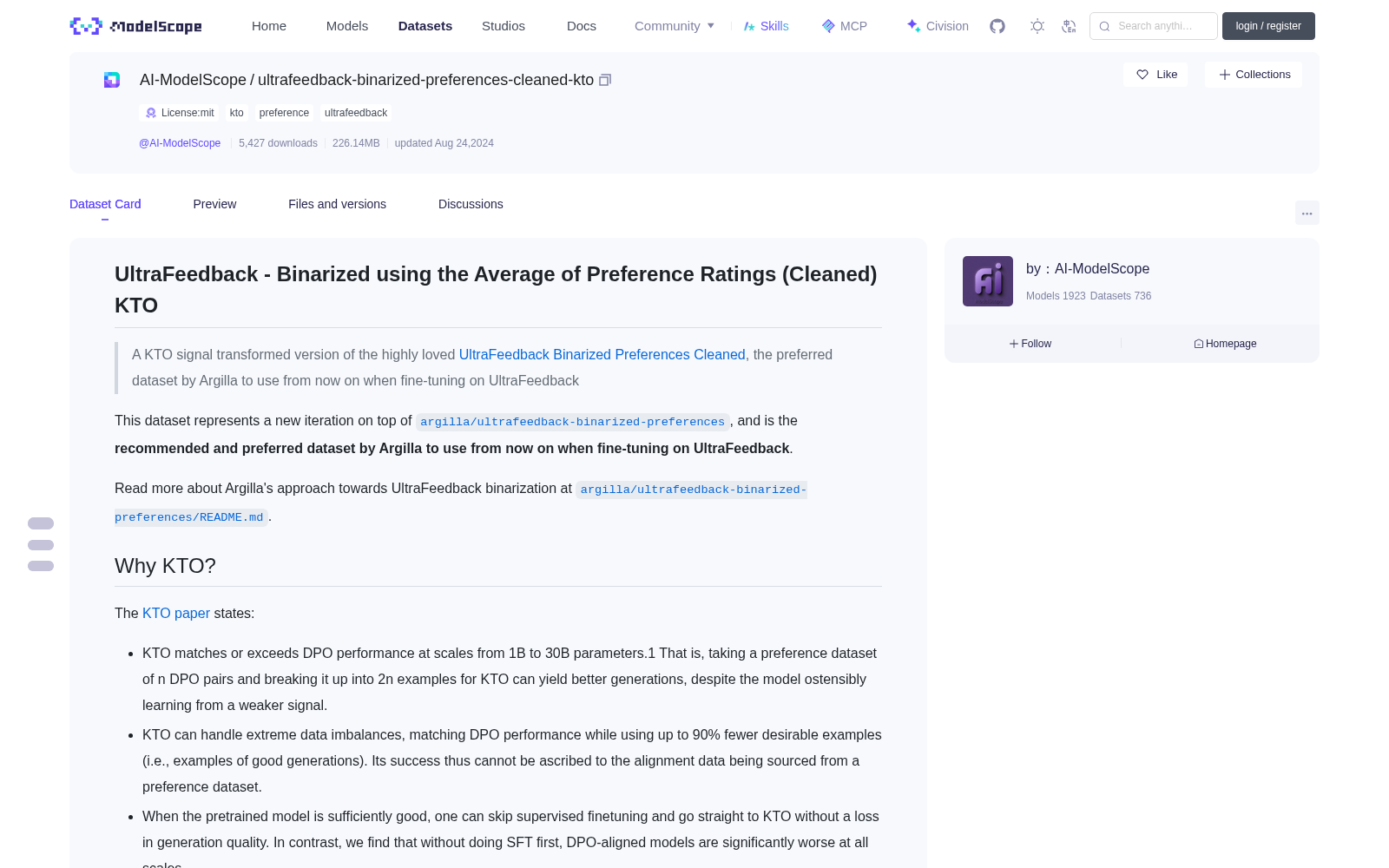Image resolution: width=1389 pixels, height=868 pixels.
Task: Open the KTO paper link
Action: tap(176, 613)
